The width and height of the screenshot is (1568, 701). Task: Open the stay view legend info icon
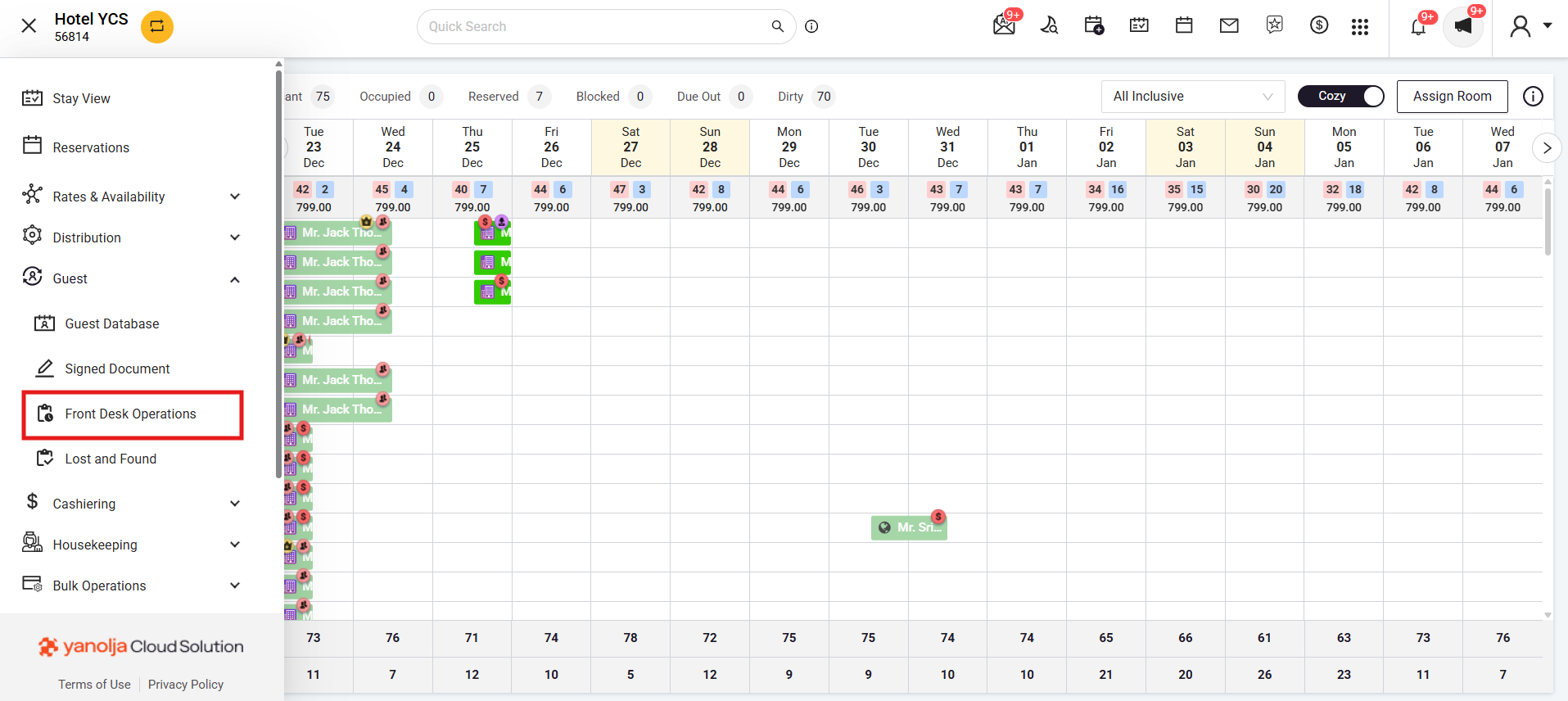[1533, 97]
